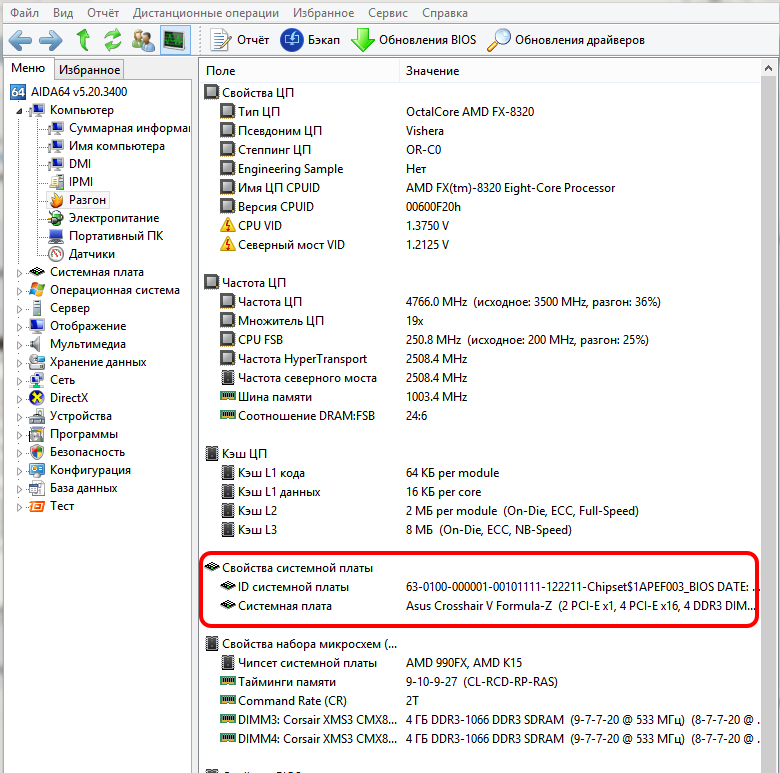Expand the Отображение tree node
780x773 pixels.
pos(19,327)
